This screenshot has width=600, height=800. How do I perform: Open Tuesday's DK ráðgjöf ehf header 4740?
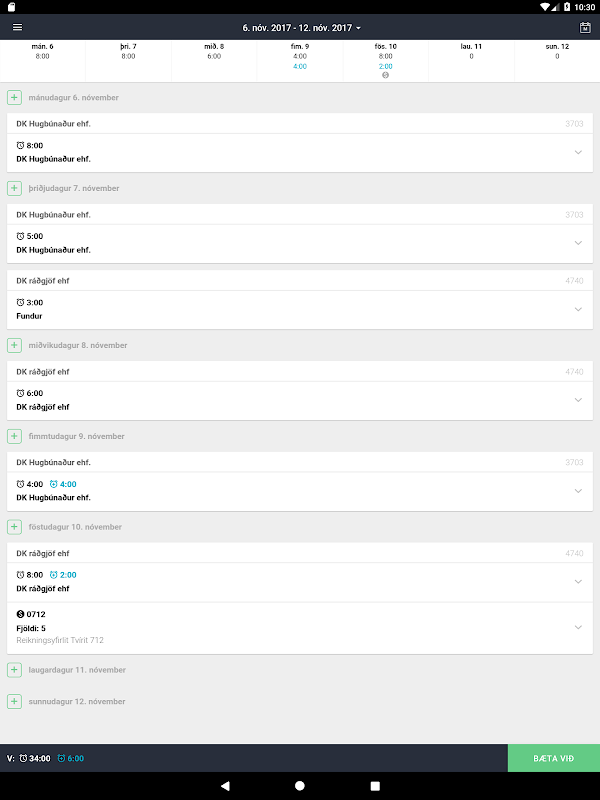300,281
